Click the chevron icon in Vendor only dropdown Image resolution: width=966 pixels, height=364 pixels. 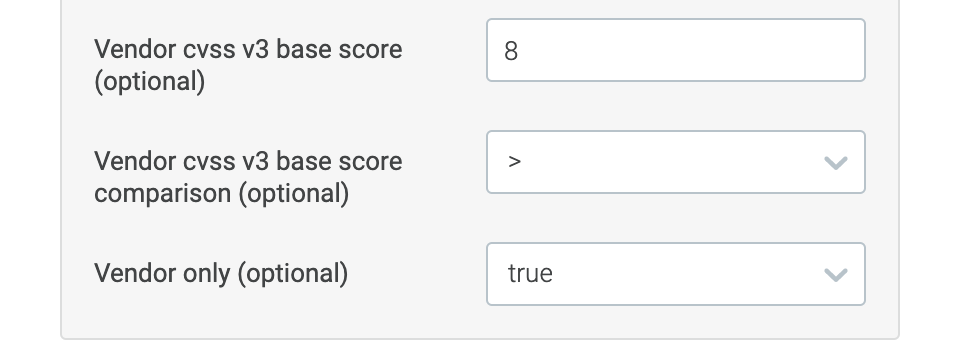[835, 275]
